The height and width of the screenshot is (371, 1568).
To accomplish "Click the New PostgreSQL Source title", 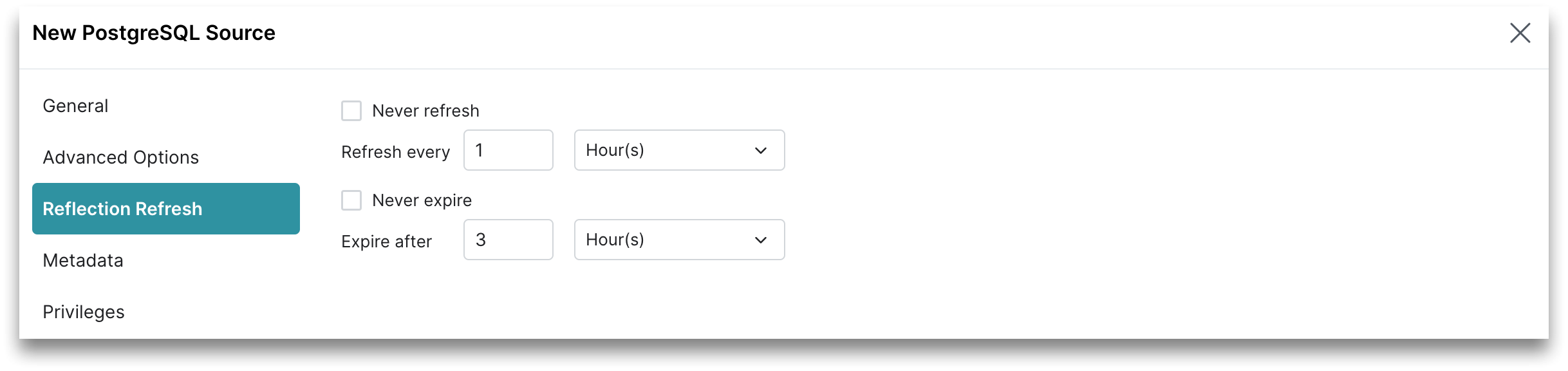I will (x=154, y=32).
